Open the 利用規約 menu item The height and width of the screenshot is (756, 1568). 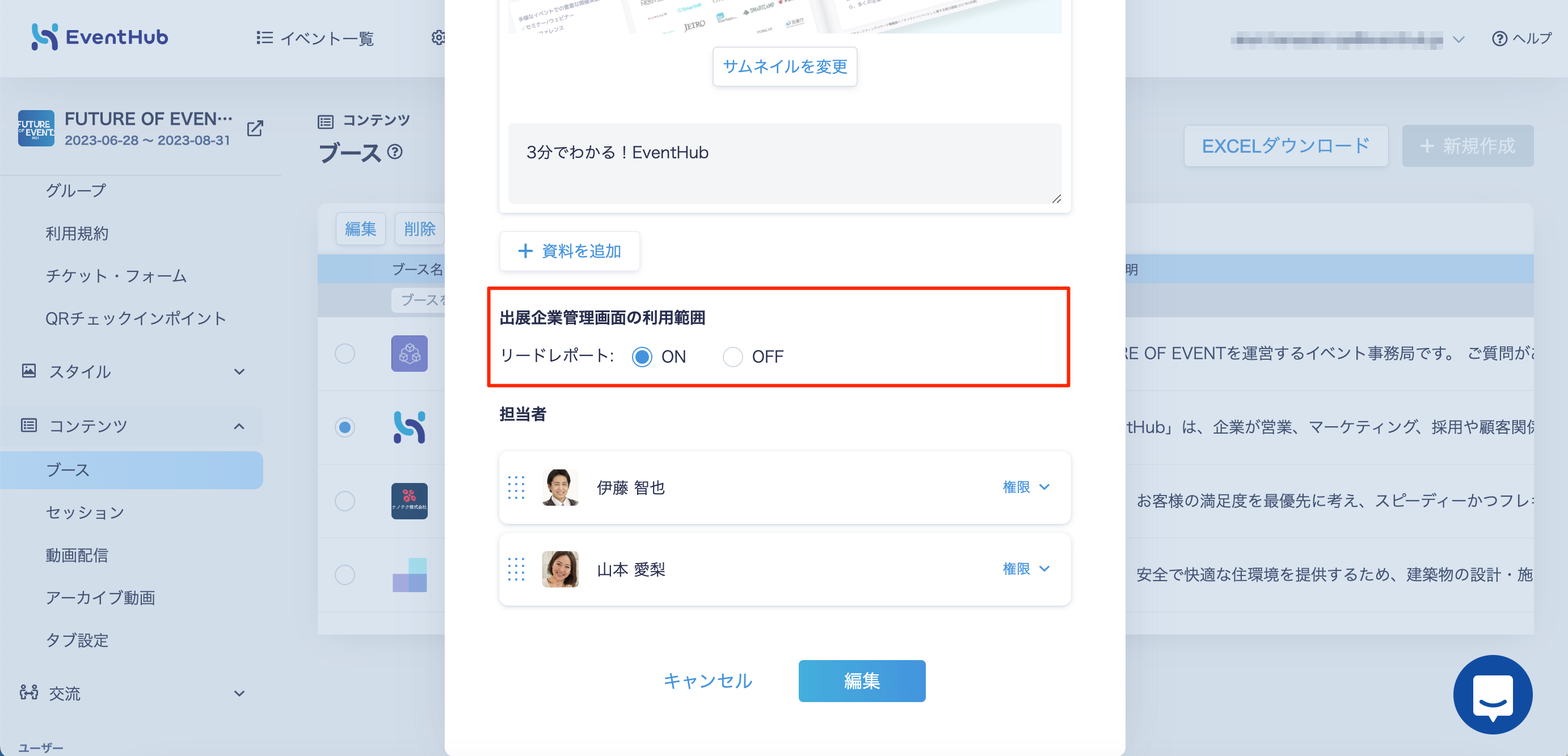pos(77,233)
